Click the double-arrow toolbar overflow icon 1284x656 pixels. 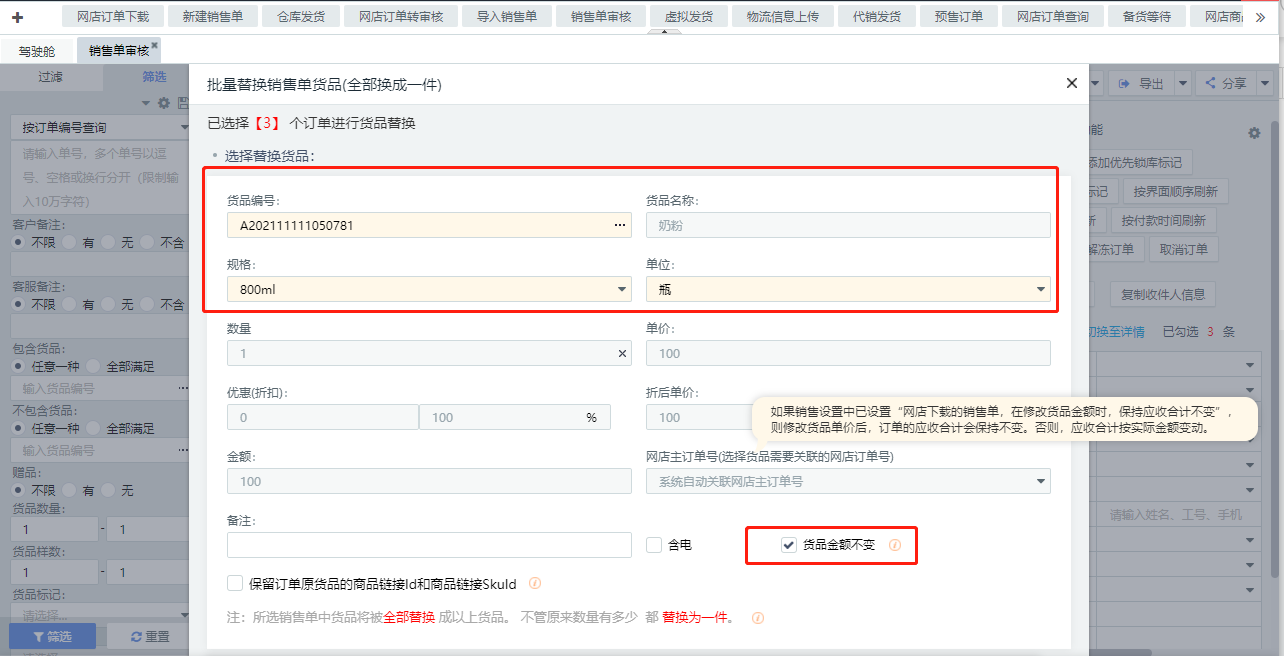[1260, 17]
